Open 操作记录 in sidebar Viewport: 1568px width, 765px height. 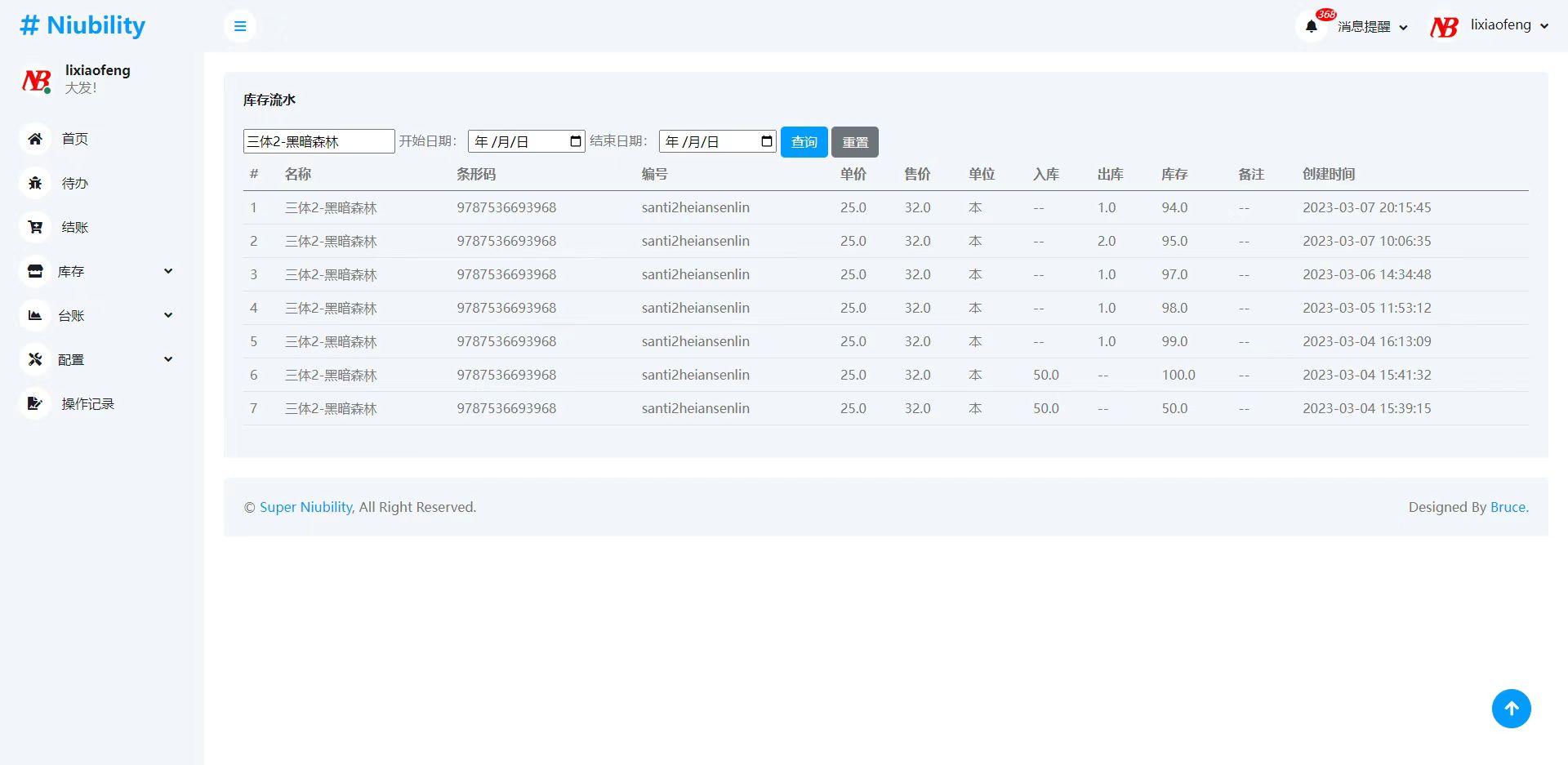pos(88,403)
